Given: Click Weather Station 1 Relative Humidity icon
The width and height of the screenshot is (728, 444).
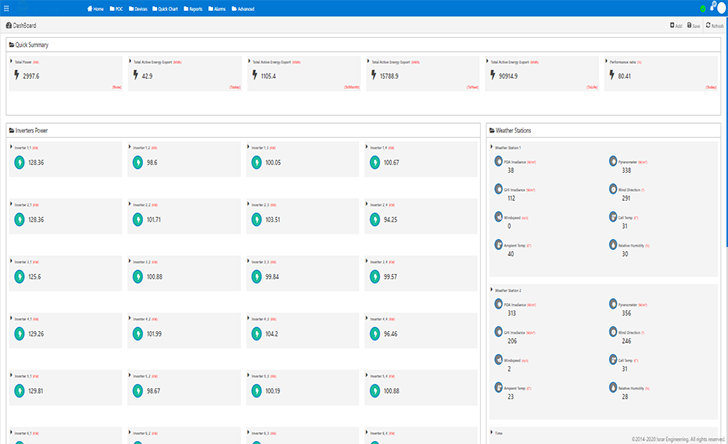Looking at the screenshot, I should tap(613, 244).
